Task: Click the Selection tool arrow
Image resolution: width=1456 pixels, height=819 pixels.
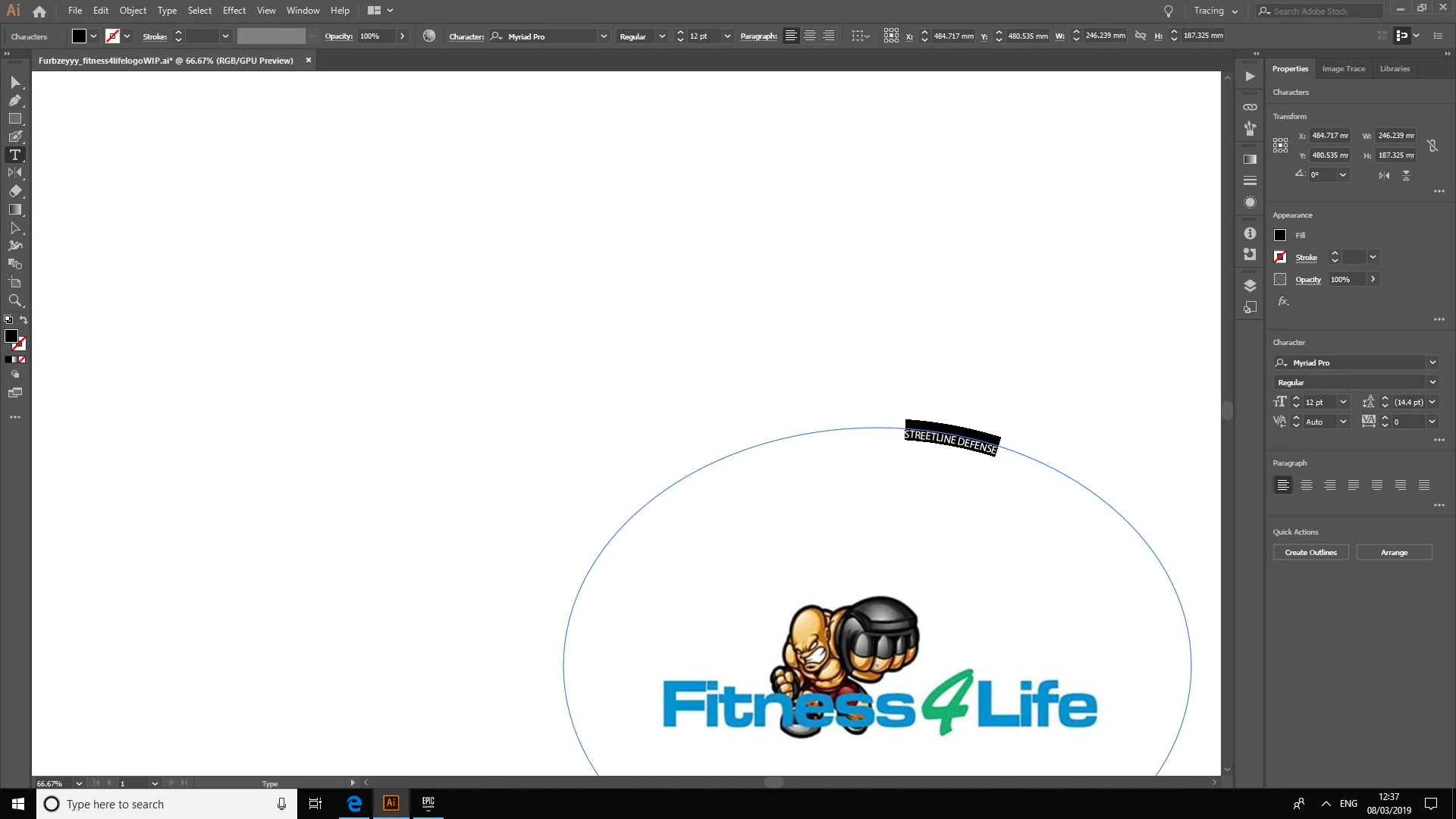Action: [15, 82]
